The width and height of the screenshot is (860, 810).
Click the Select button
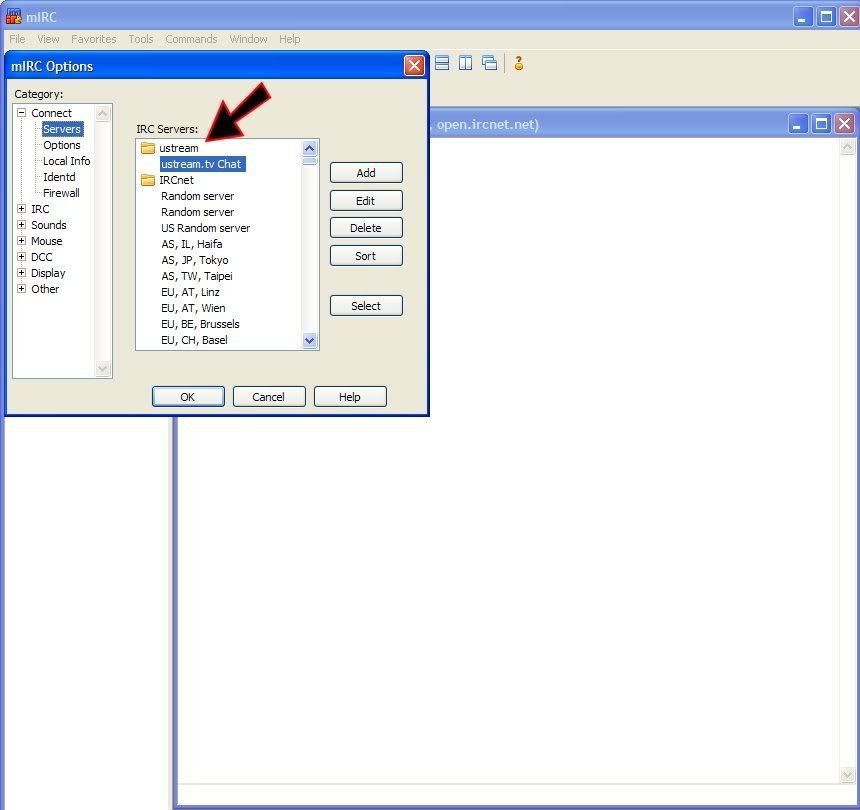point(366,305)
